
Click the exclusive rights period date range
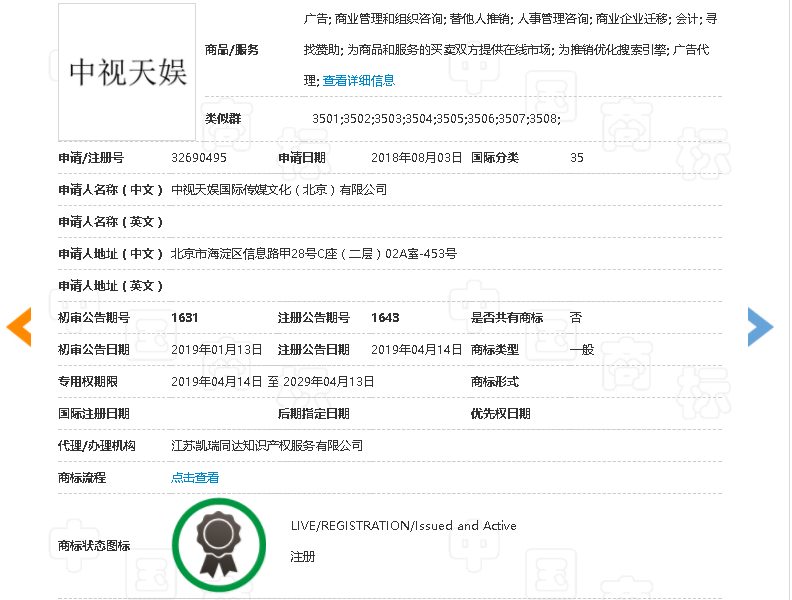272,382
